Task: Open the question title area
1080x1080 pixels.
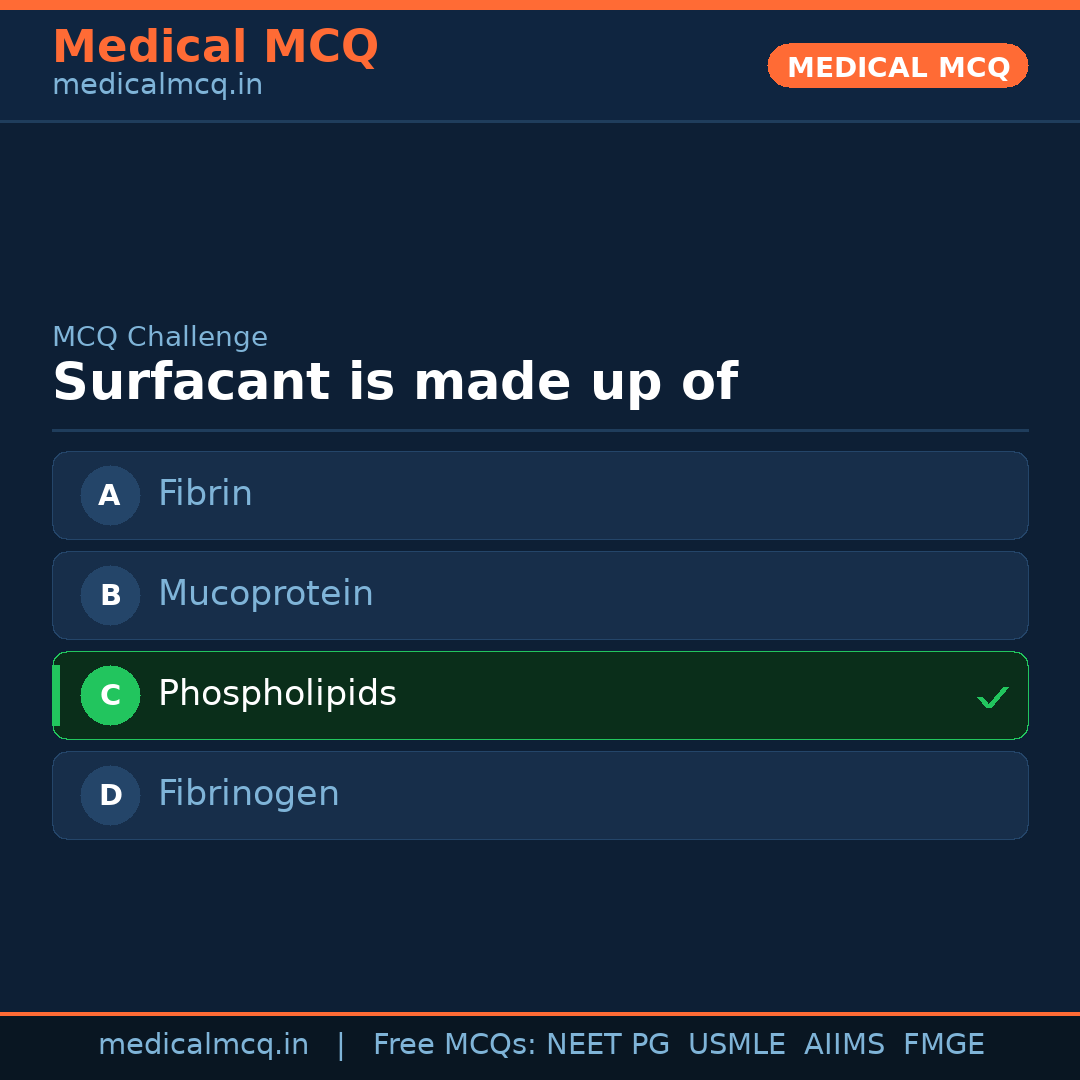Action: click(395, 382)
